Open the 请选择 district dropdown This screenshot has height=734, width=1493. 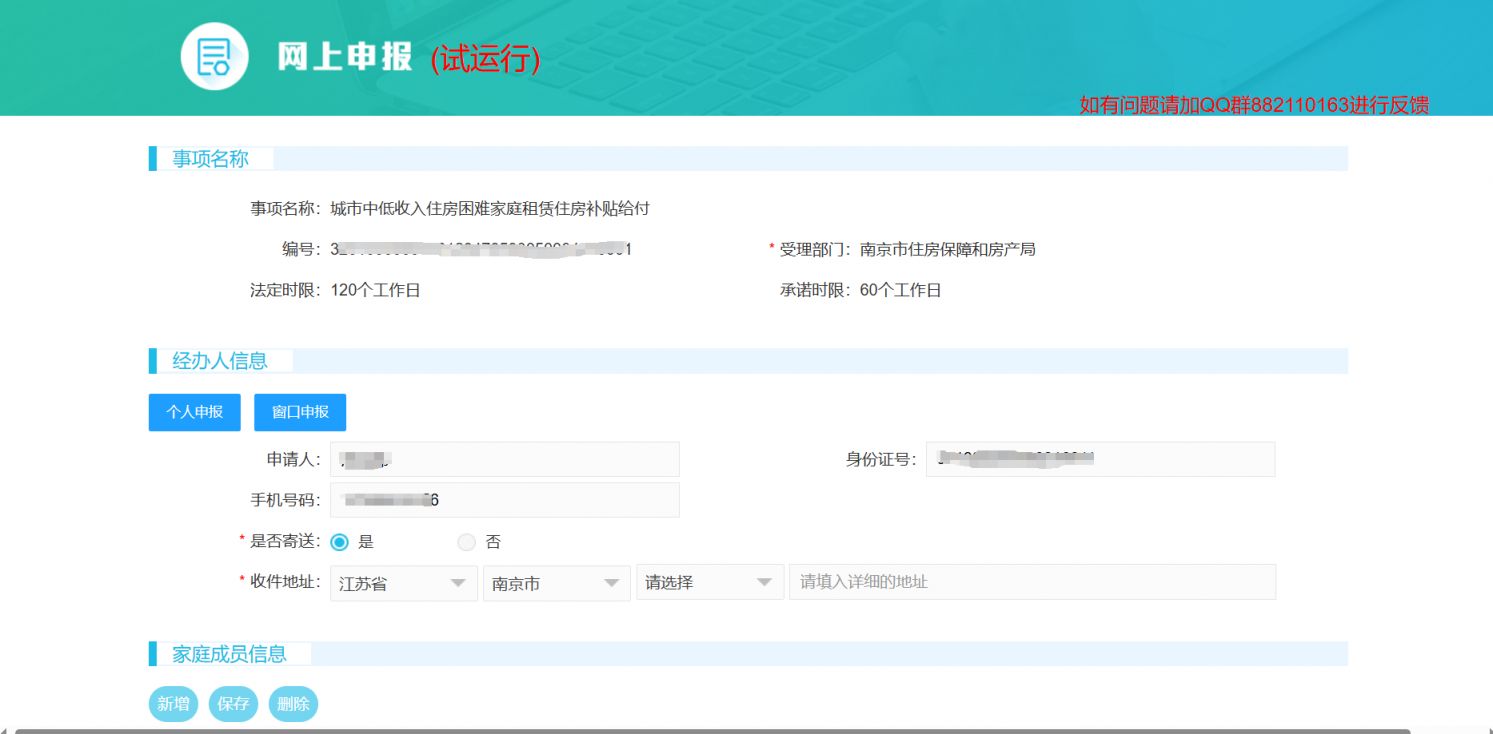[x=710, y=583]
